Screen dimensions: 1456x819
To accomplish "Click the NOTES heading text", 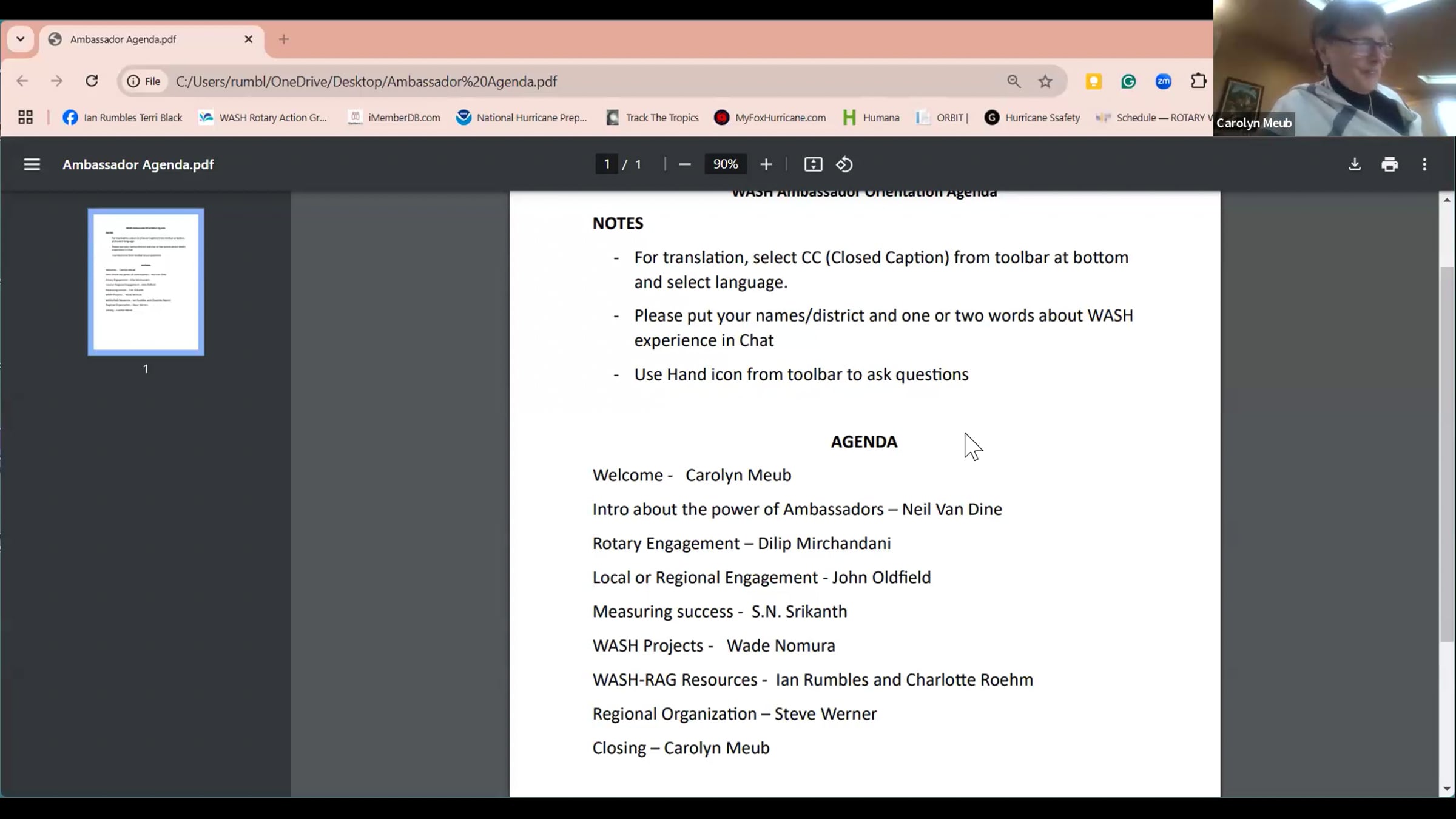I will point(618,223).
